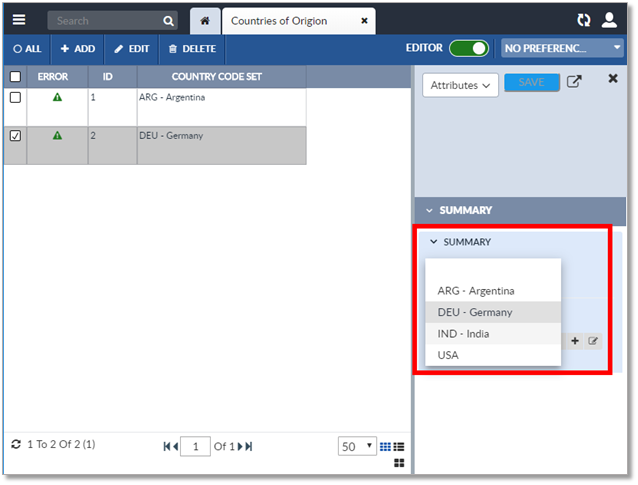
Task: Open the hamburger menu
Action: pyautogui.click(x=20, y=20)
